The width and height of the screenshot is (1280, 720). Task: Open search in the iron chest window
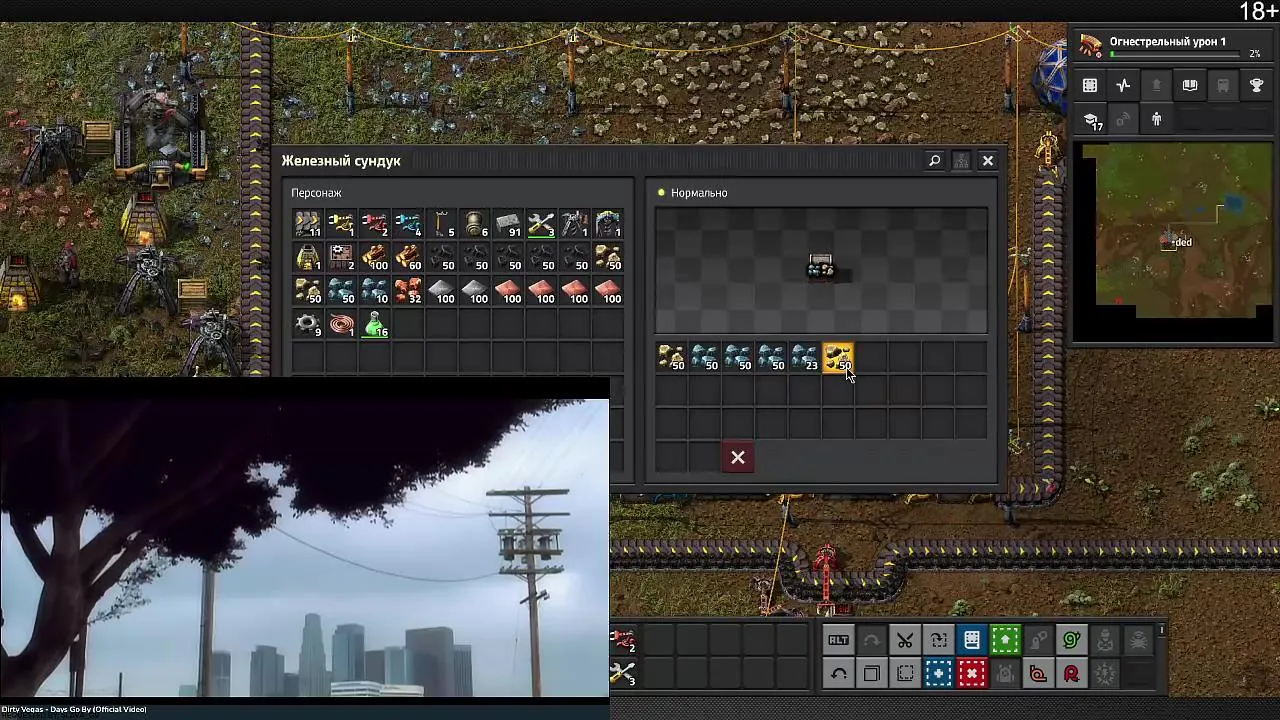(x=934, y=160)
